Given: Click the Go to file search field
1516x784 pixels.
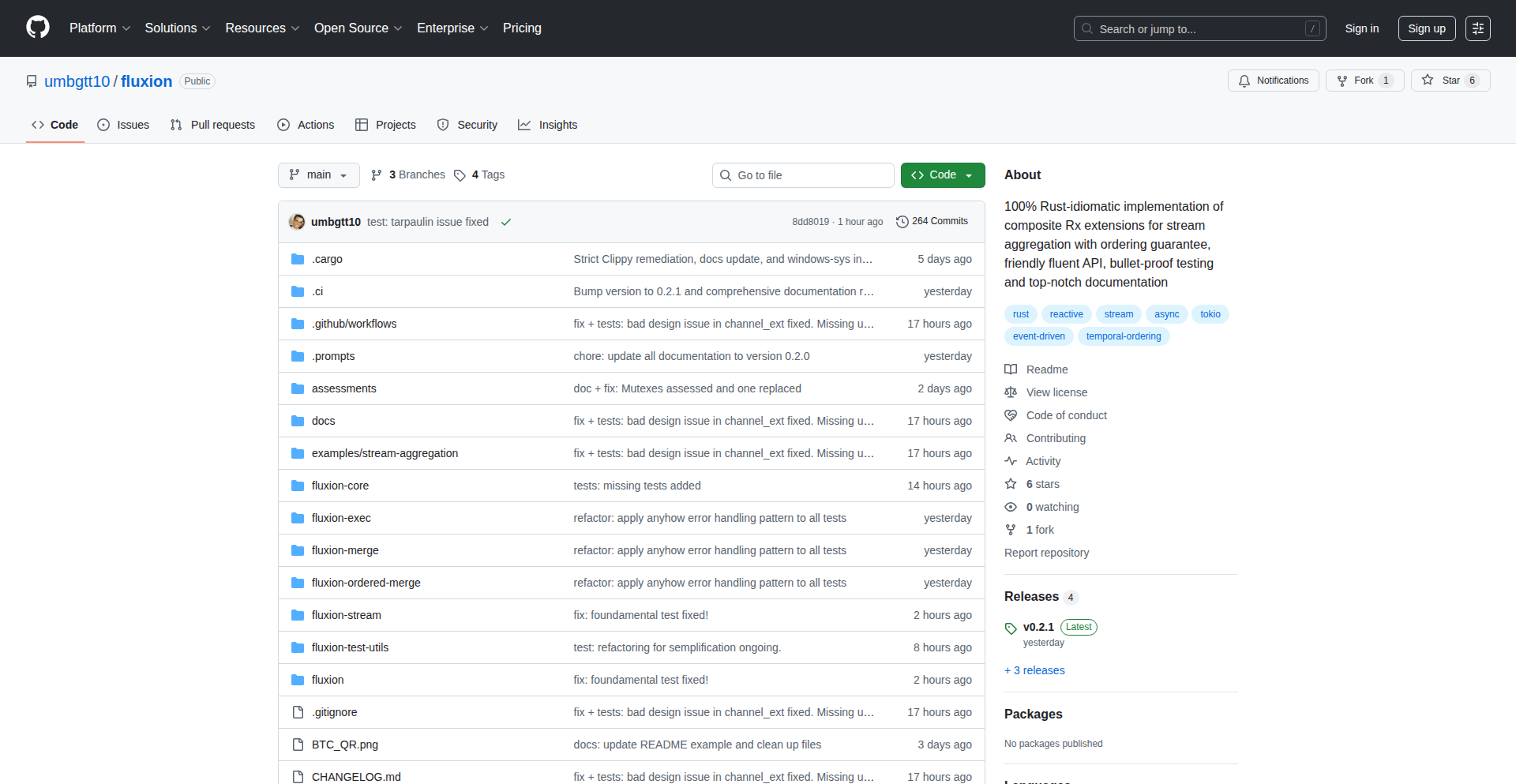Looking at the screenshot, I should pos(803,175).
